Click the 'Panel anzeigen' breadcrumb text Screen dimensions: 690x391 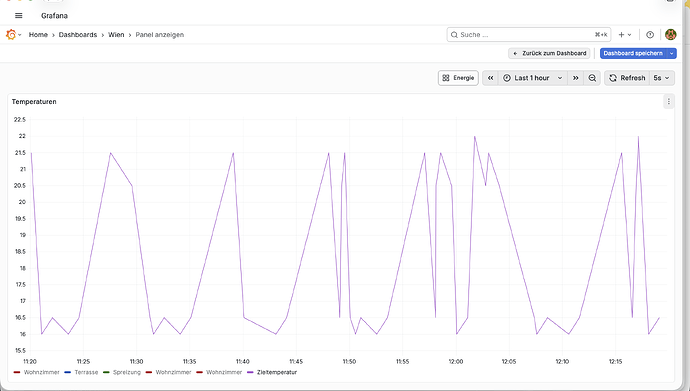160,35
